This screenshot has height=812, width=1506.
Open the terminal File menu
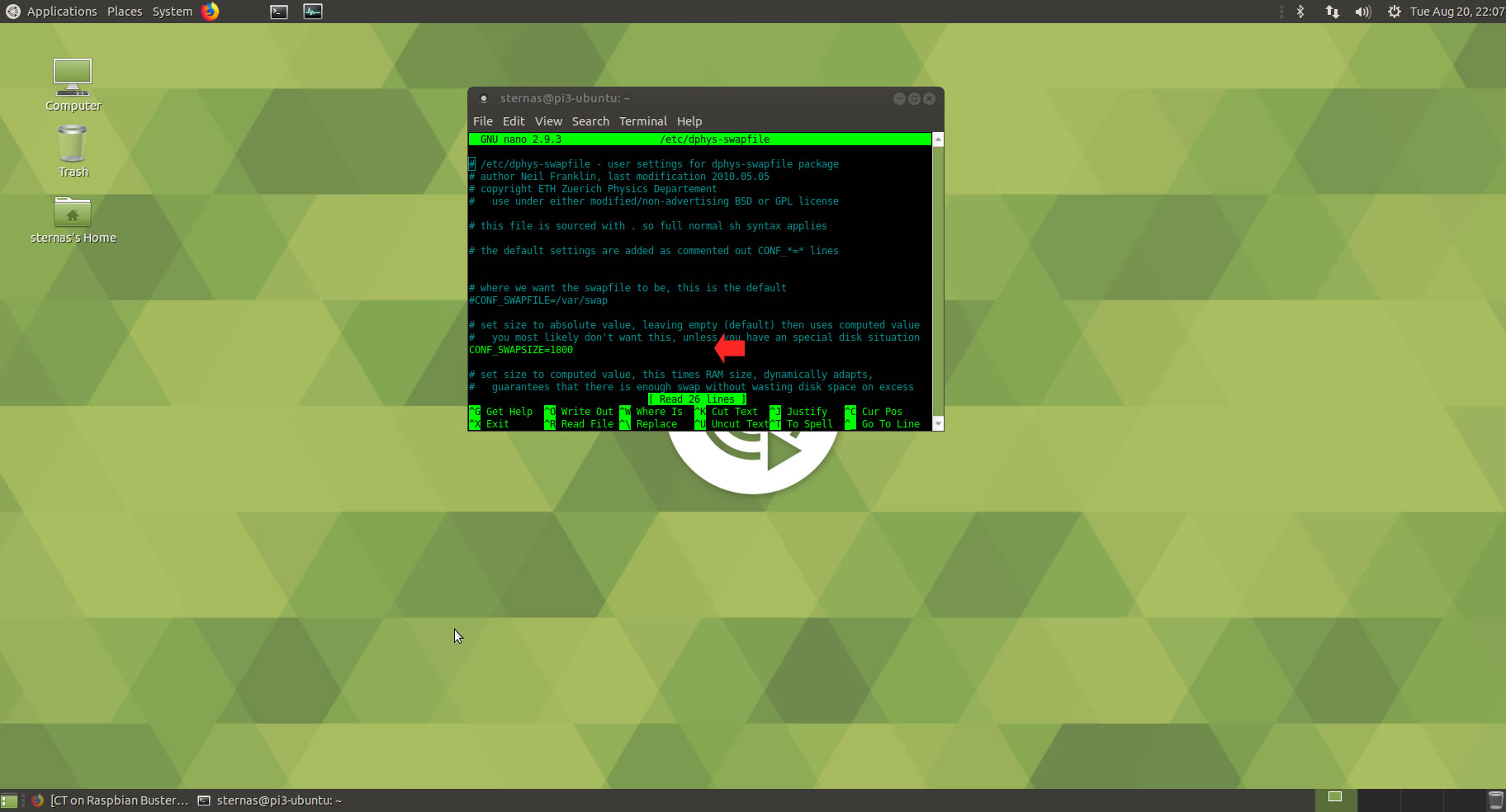(483, 121)
